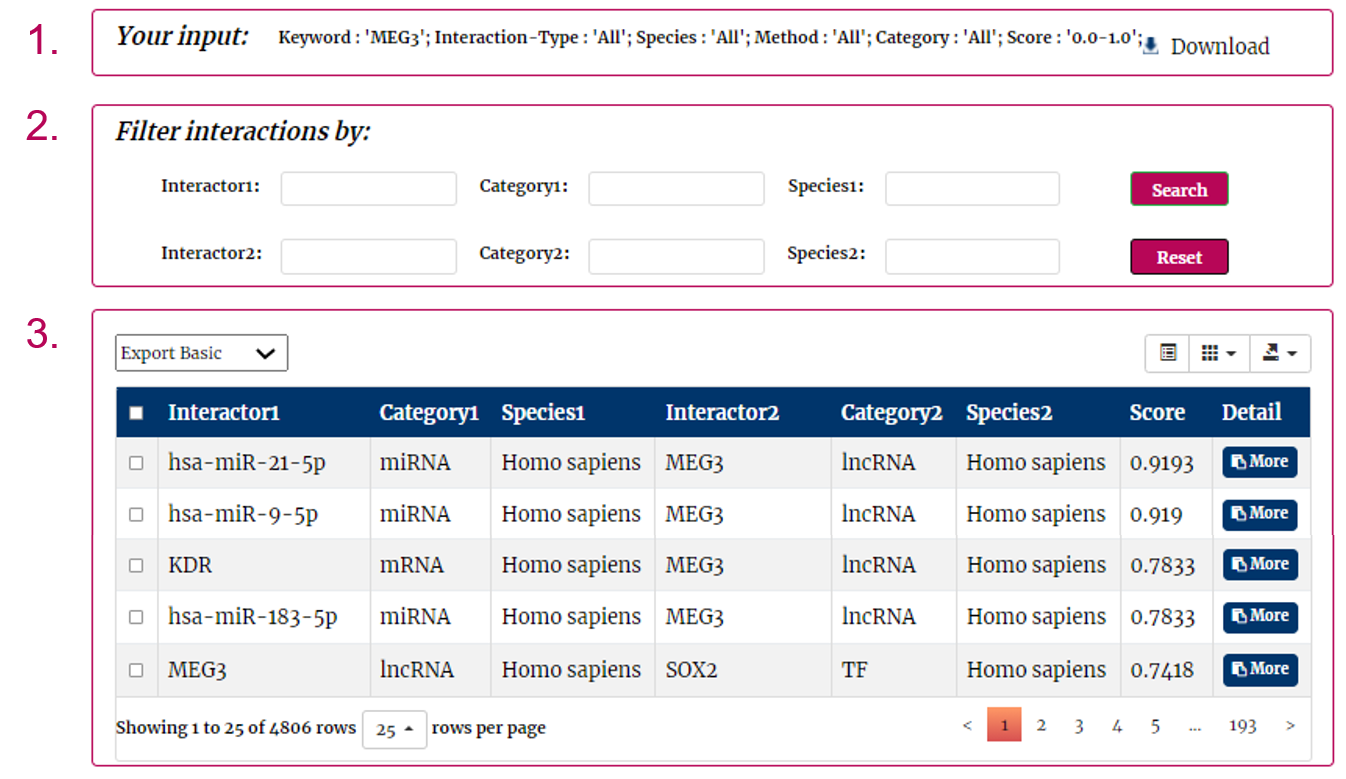Open the columns visibility grid icon
Screen dimensions: 1346x779
click(x=1218, y=353)
